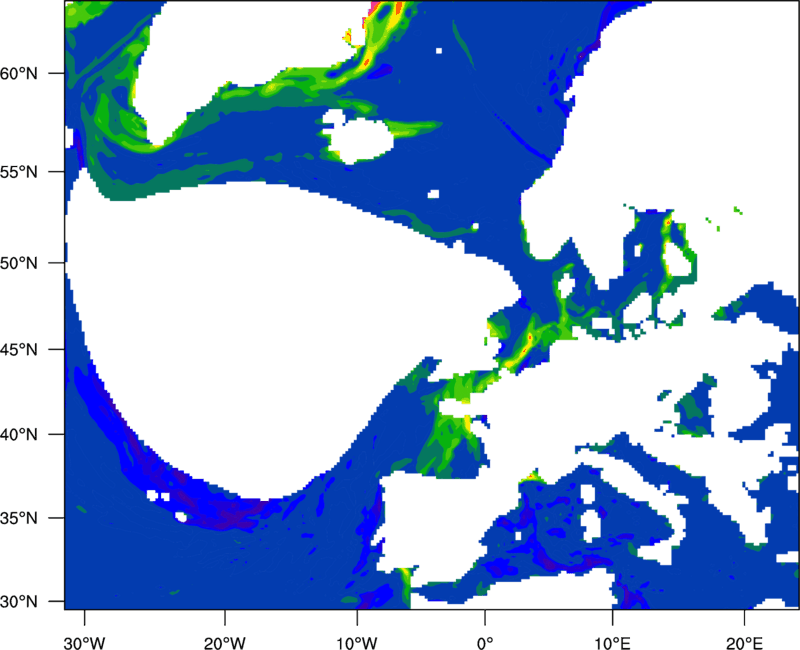Click the 45°N latitude label
Viewport: 800px width, 650px height.
(19, 350)
